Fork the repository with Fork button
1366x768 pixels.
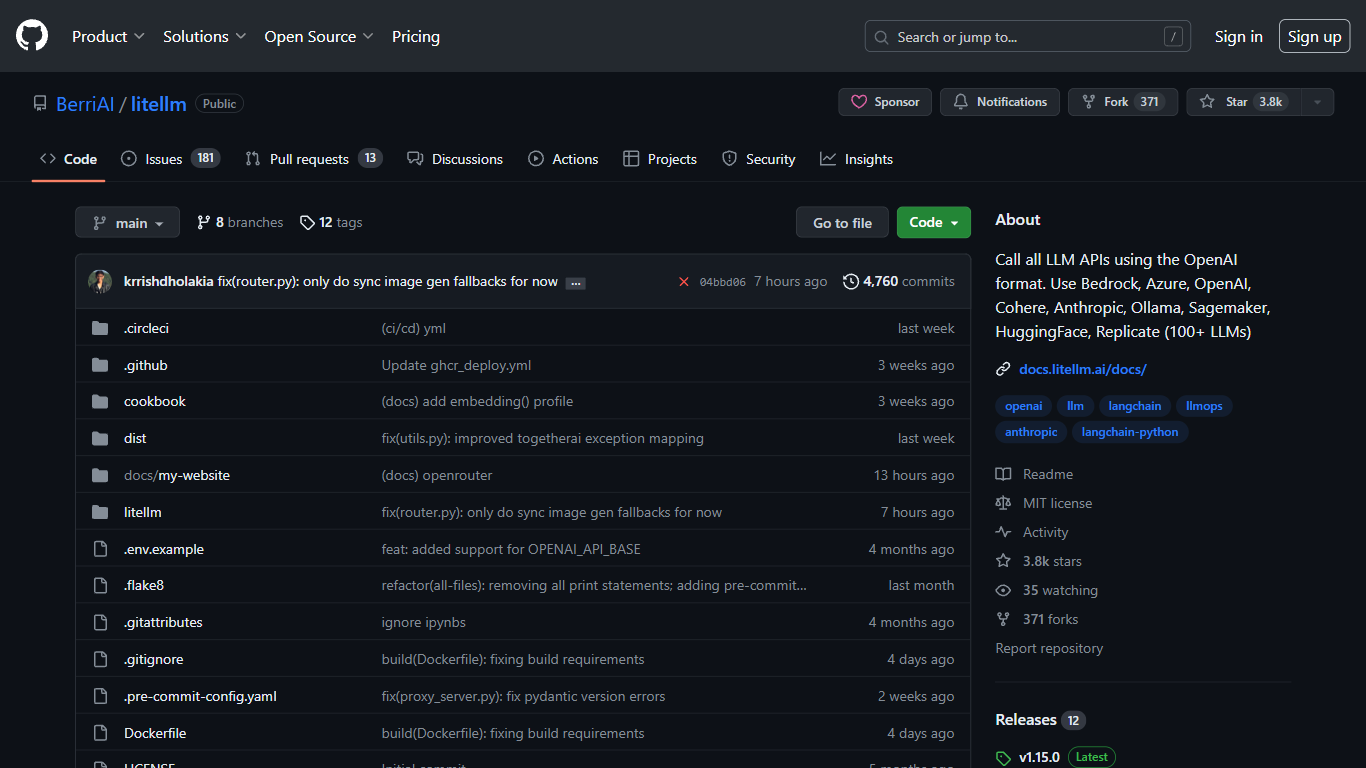click(1123, 102)
